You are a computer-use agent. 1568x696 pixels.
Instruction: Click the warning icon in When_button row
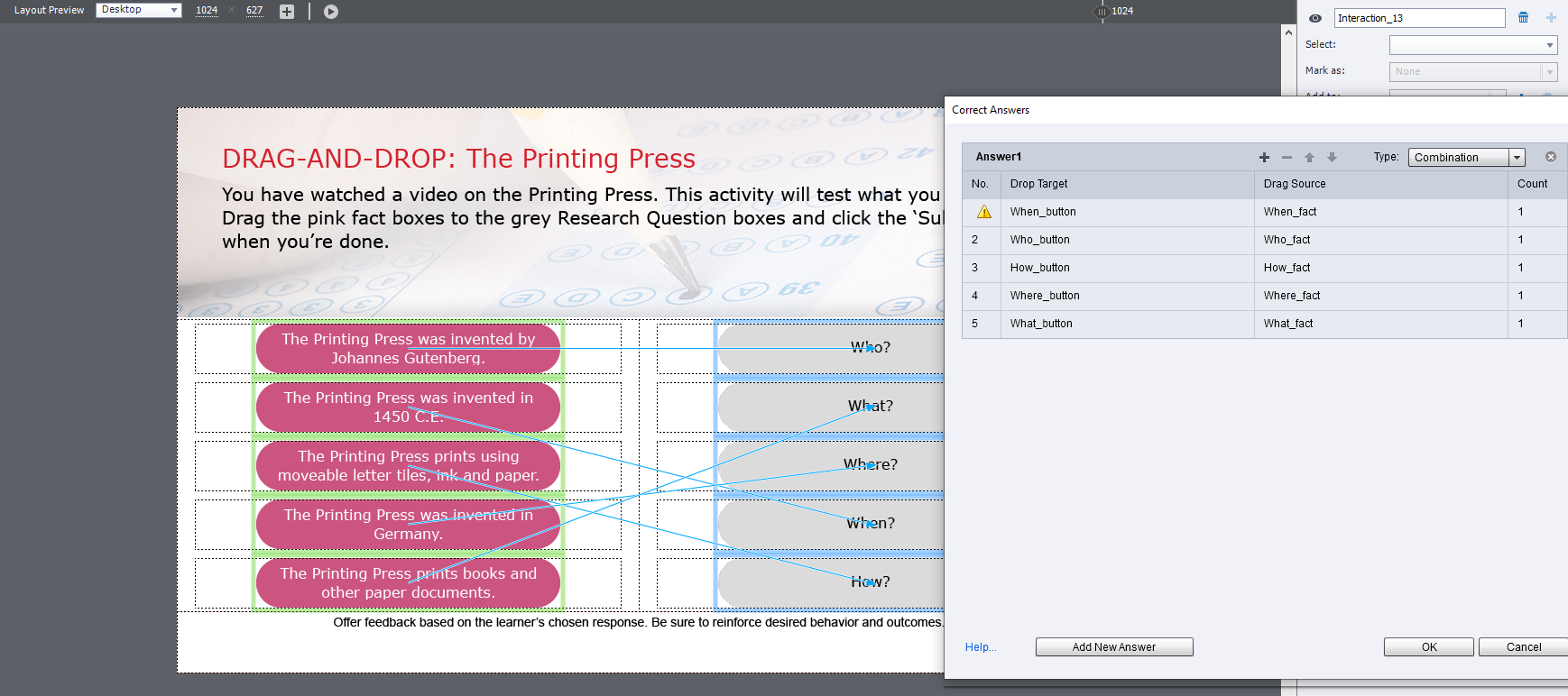(x=983, y=212)
